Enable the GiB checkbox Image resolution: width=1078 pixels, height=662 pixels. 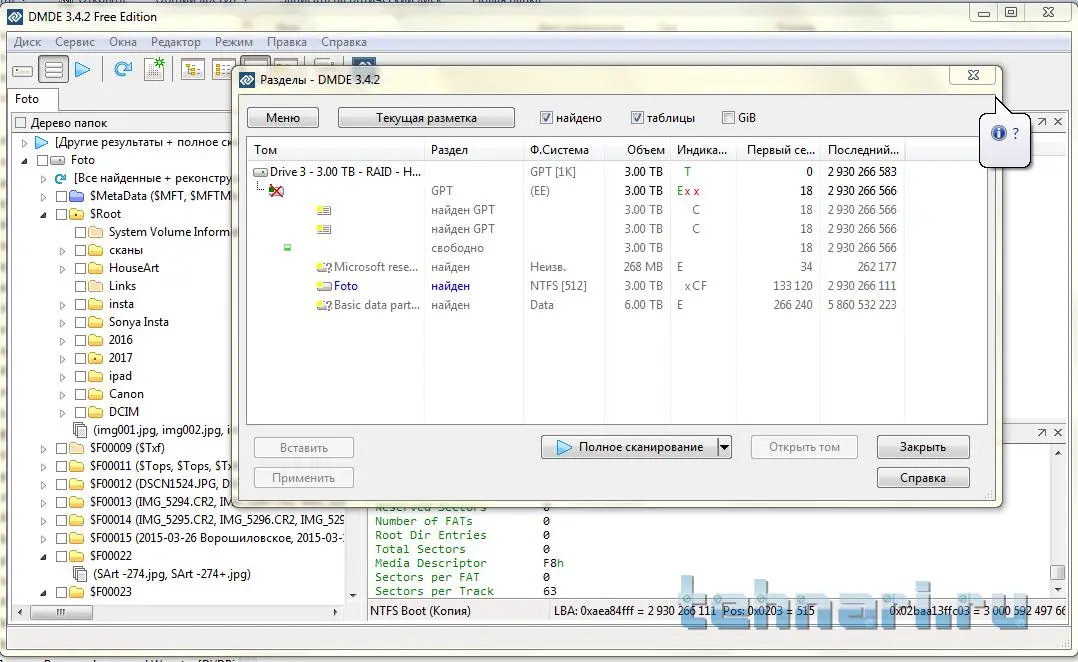point(728,118)
